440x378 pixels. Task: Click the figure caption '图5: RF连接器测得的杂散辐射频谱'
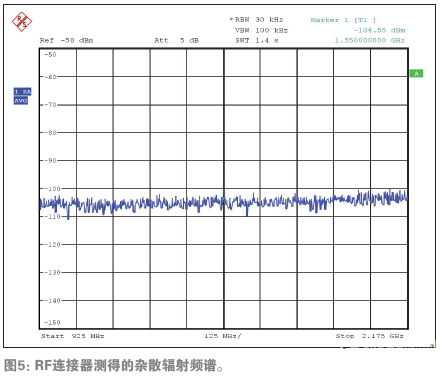(113, 366)
